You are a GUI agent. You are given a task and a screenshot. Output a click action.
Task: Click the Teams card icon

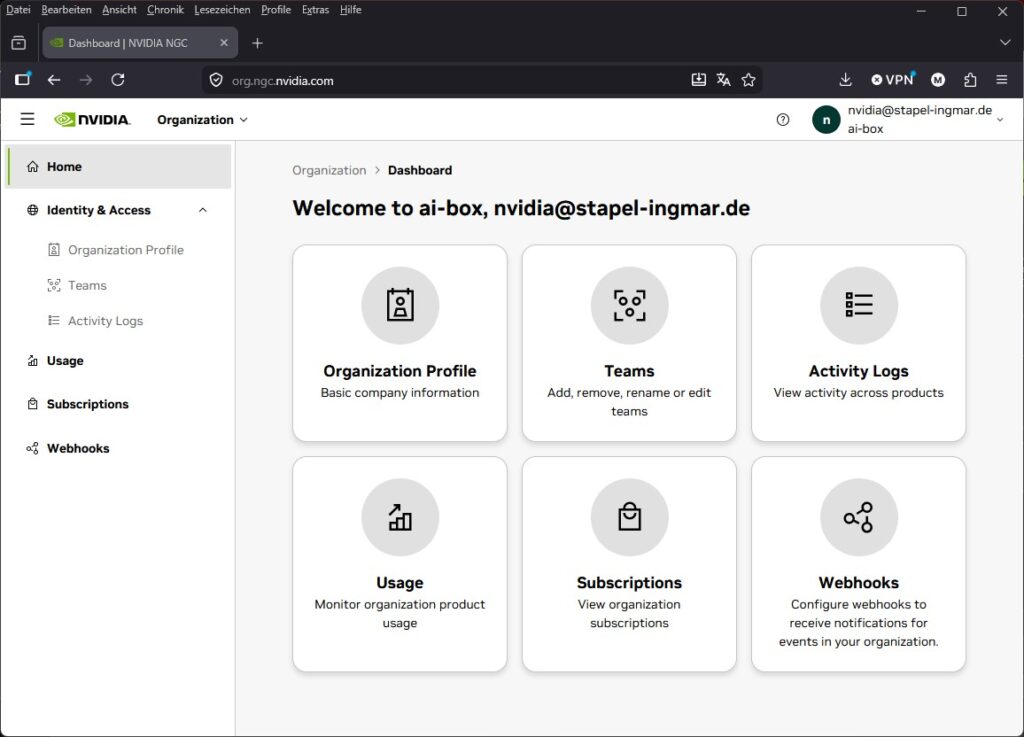tap(629, 305)
